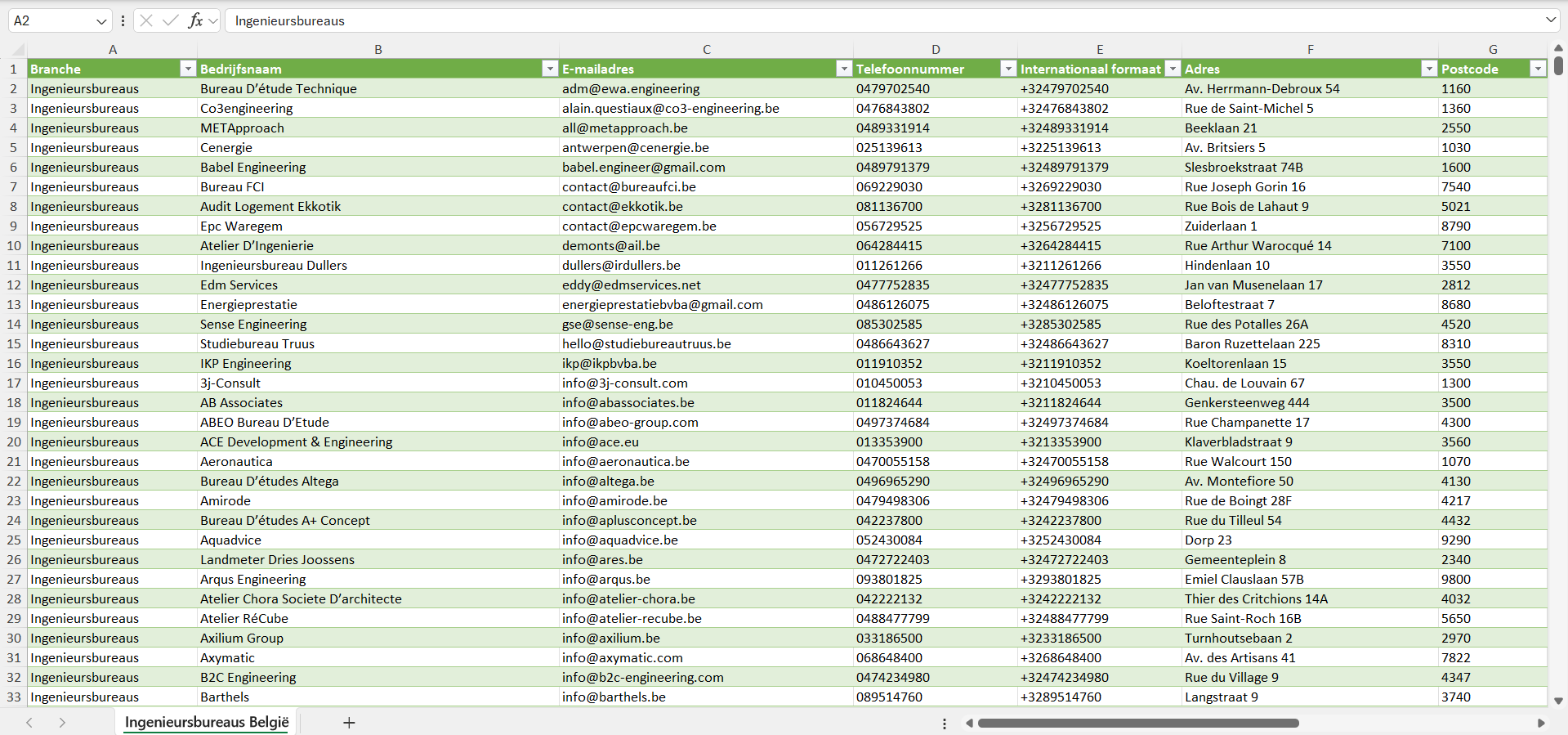Expand the Name Box dropdown
Image resolution: width=1568 pixels, height=735 pixels.
pyautogui.click(x=101, y=21)
